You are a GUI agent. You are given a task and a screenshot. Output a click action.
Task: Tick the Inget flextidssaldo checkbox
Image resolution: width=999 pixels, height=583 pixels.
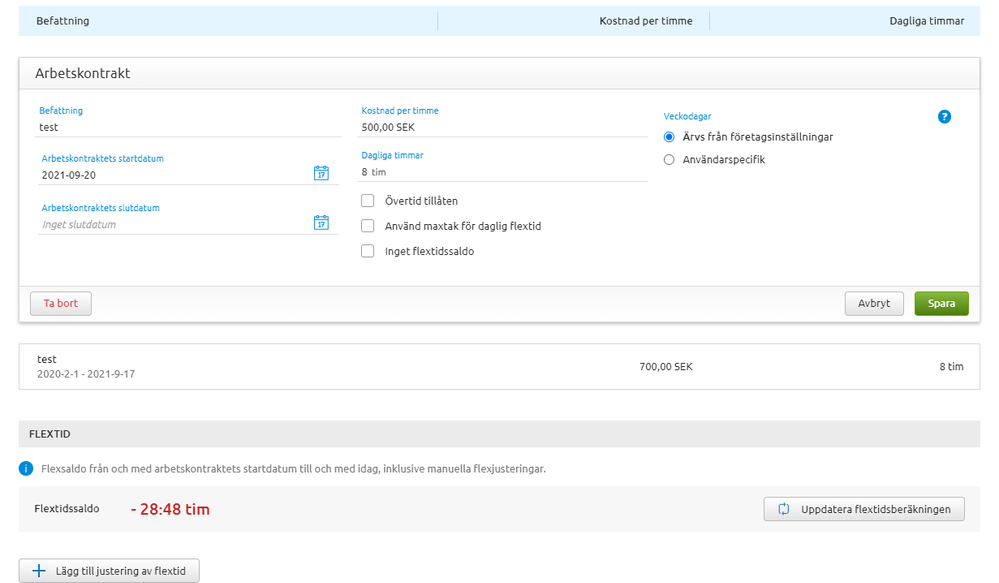click(x=368, y=251)
